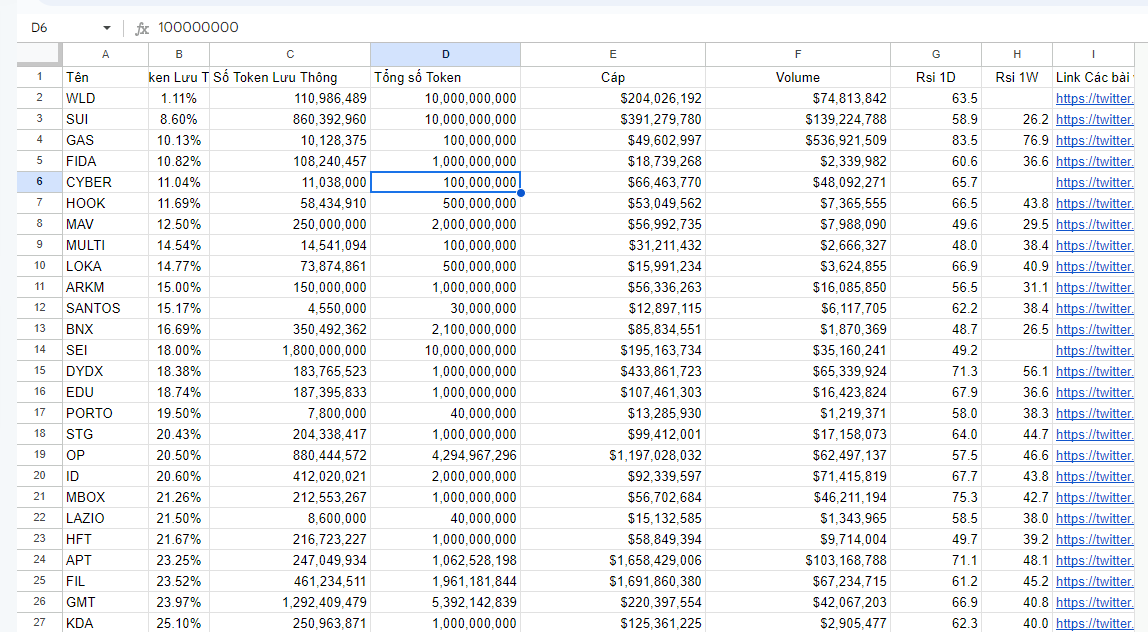Select the cell with $433,861,723
This screenshot has height=632, width=1148.
[613, 371]
